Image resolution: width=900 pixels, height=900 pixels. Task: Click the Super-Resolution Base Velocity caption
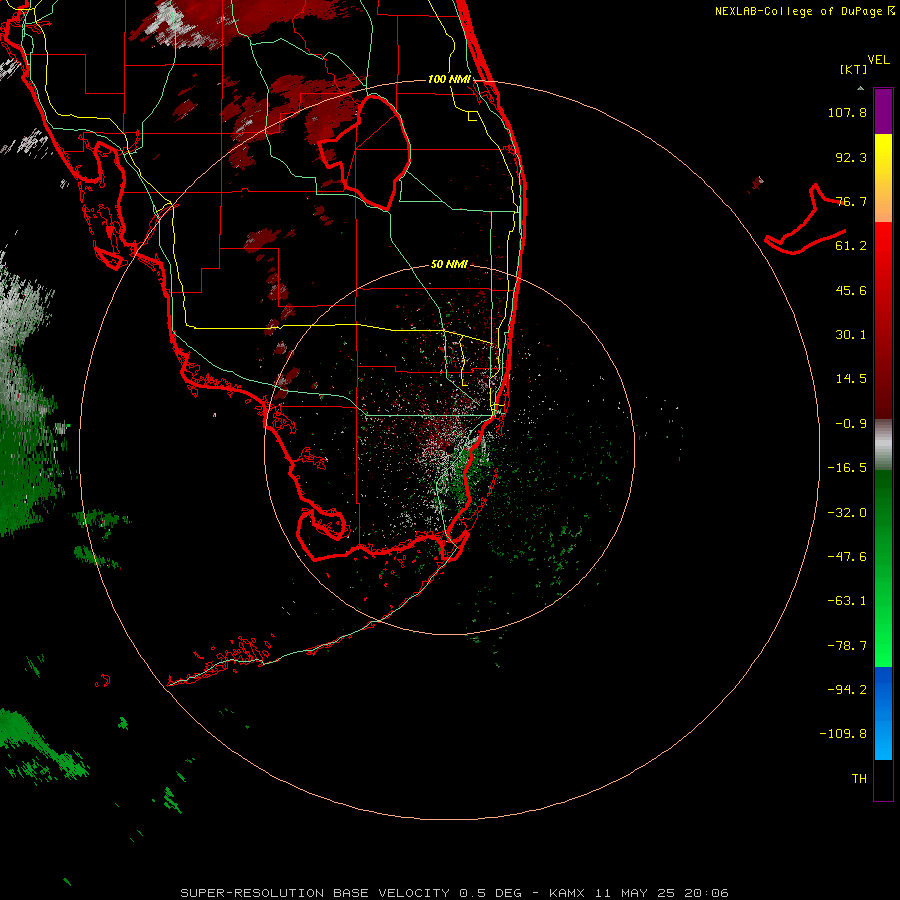click(x=454, y=893)
